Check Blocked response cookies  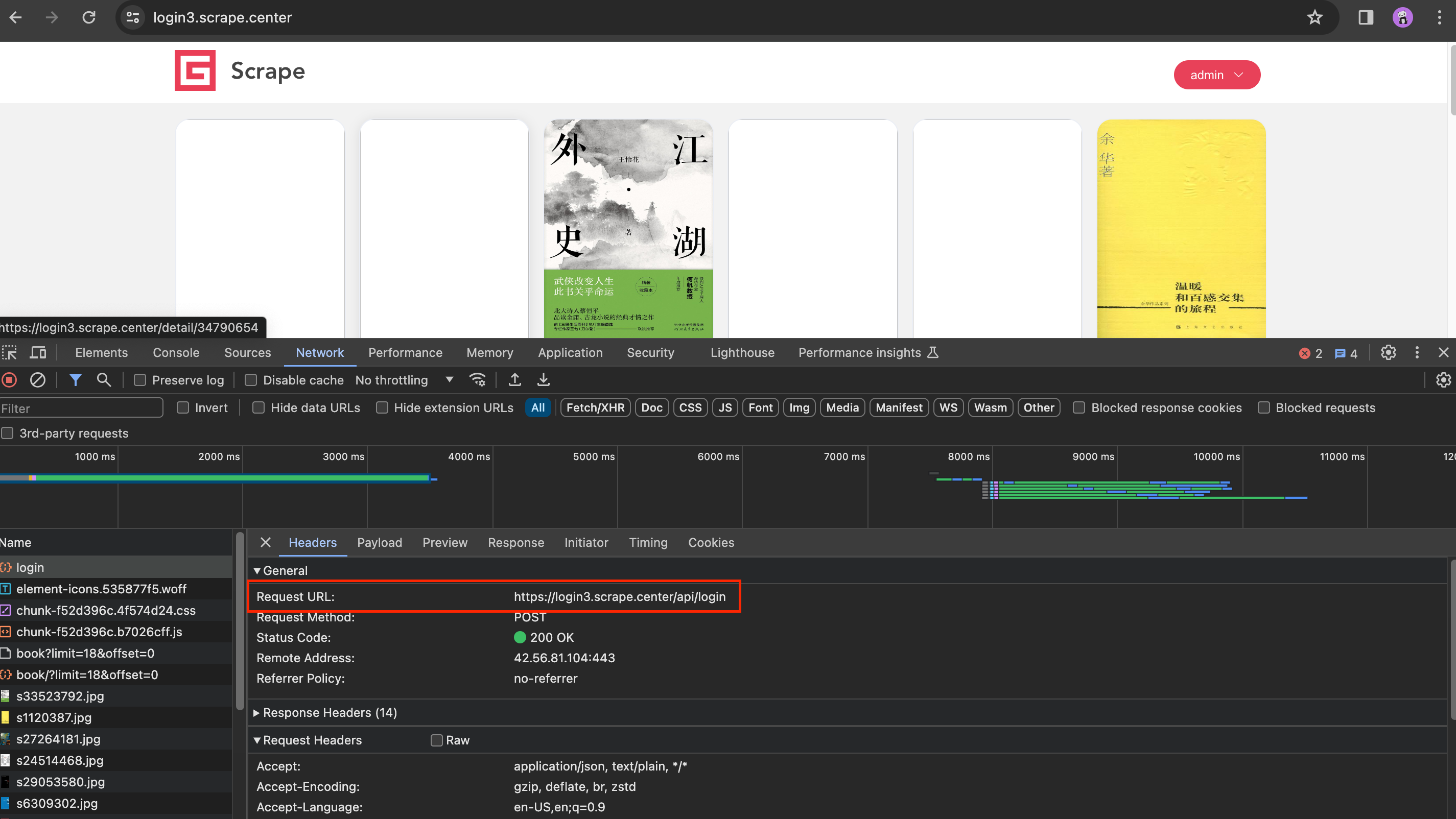[x=1078, y=407]
